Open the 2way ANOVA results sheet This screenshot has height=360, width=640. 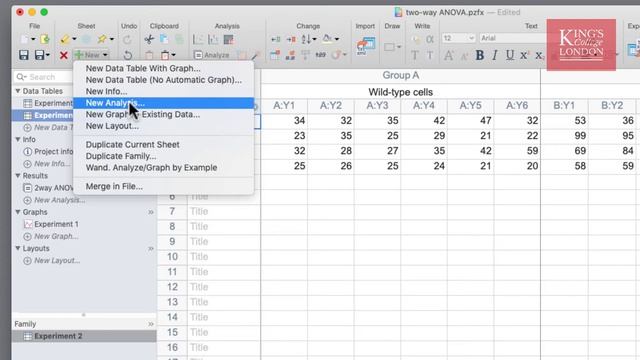tap(48, 188)
